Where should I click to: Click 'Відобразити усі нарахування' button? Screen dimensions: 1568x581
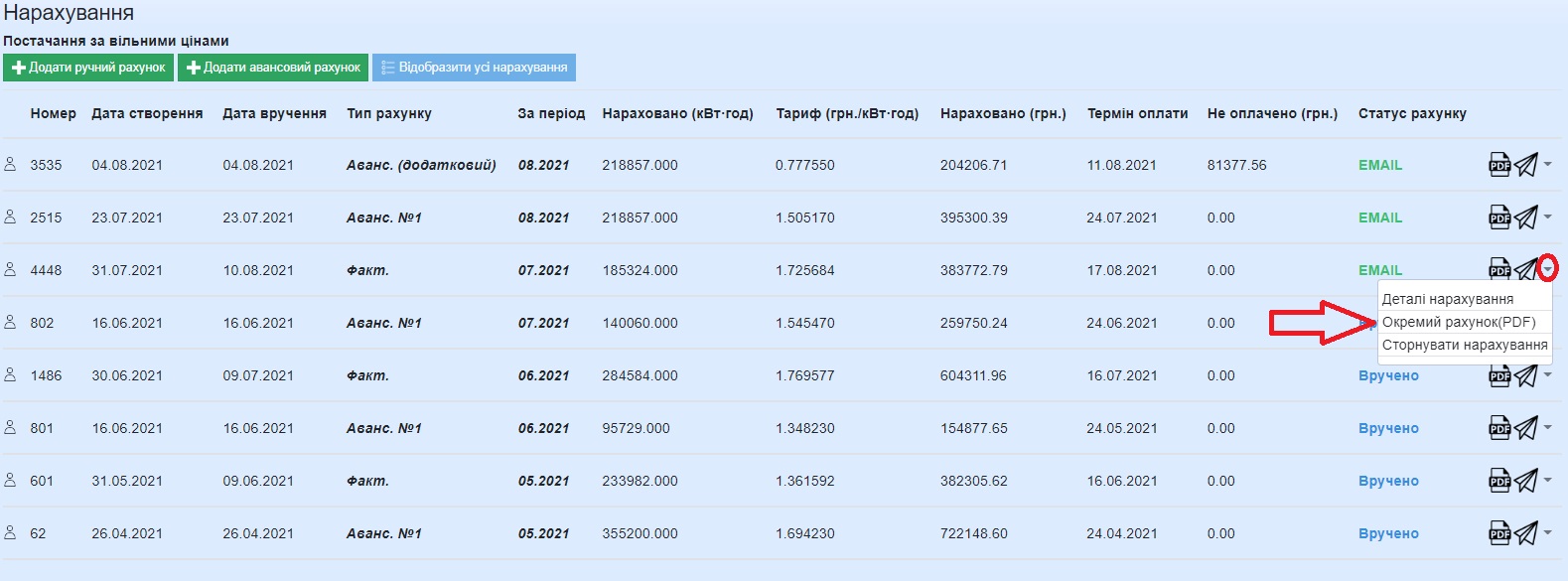pyautogui.click(x=474, y=68)
